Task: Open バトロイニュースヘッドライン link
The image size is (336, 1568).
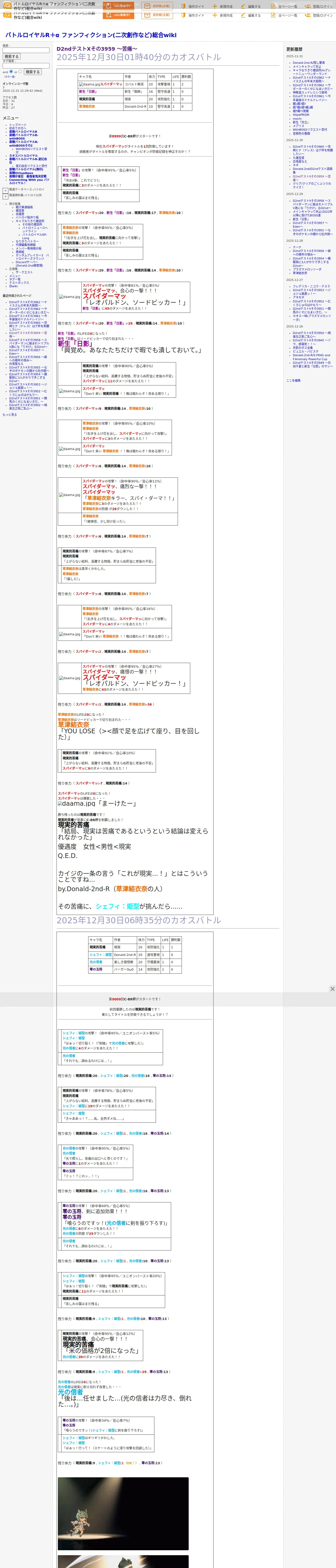Action: [35, 229]
